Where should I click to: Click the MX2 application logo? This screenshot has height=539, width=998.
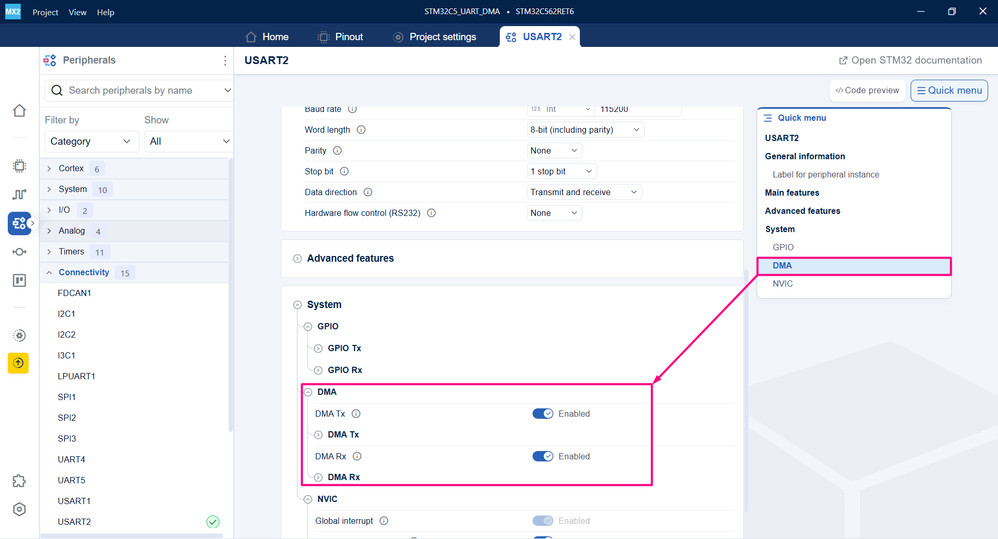coord(13,11)
